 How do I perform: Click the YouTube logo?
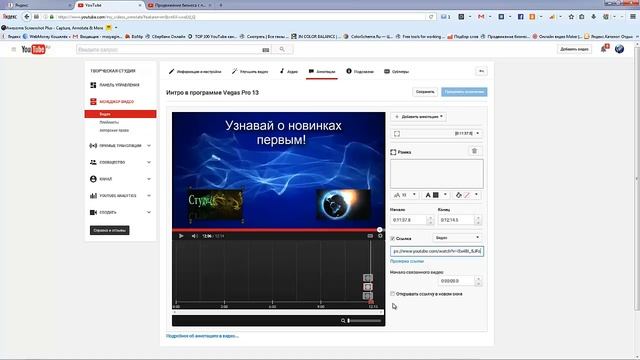(x=36, y=49)
